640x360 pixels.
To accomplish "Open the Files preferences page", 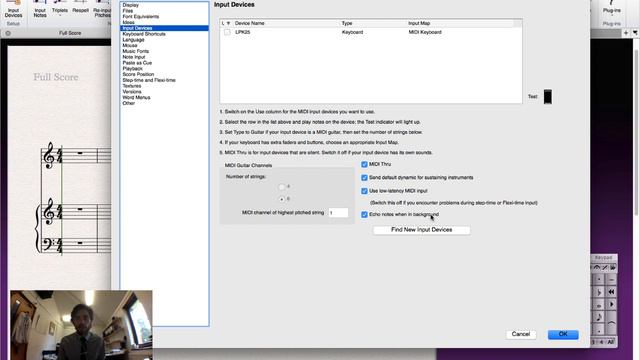I will [128, 11].
